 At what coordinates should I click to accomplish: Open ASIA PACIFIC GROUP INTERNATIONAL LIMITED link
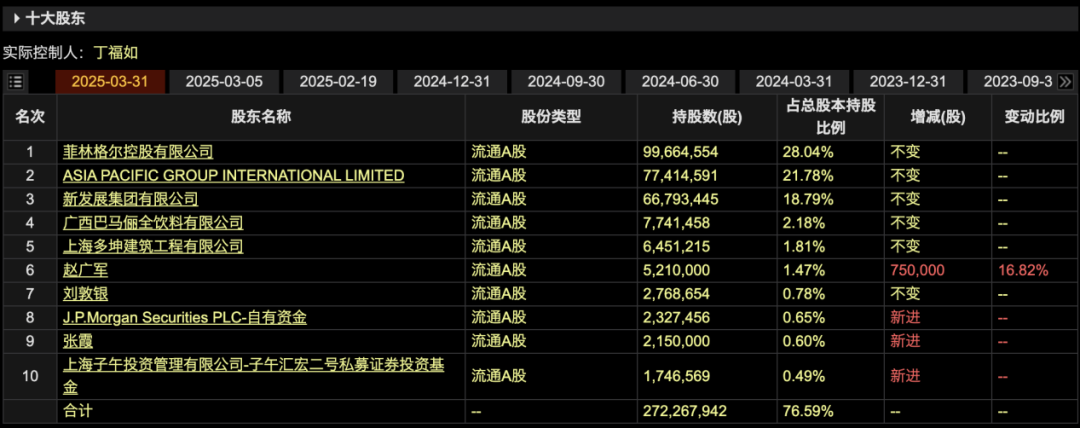(233, 175)
